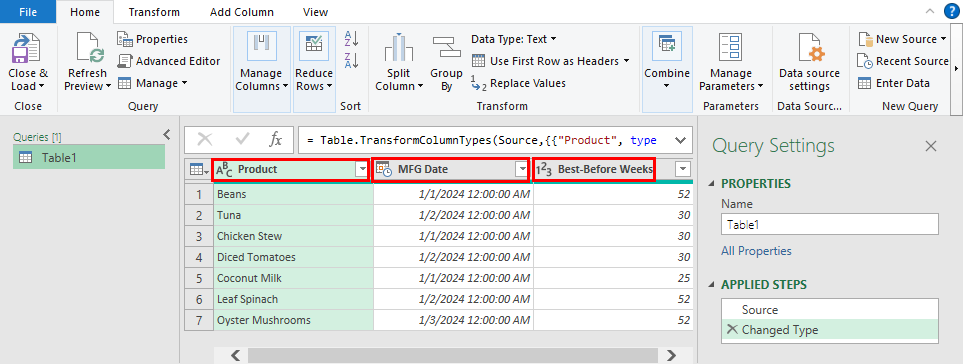Open the Help question mark icon

coord(952,11)
